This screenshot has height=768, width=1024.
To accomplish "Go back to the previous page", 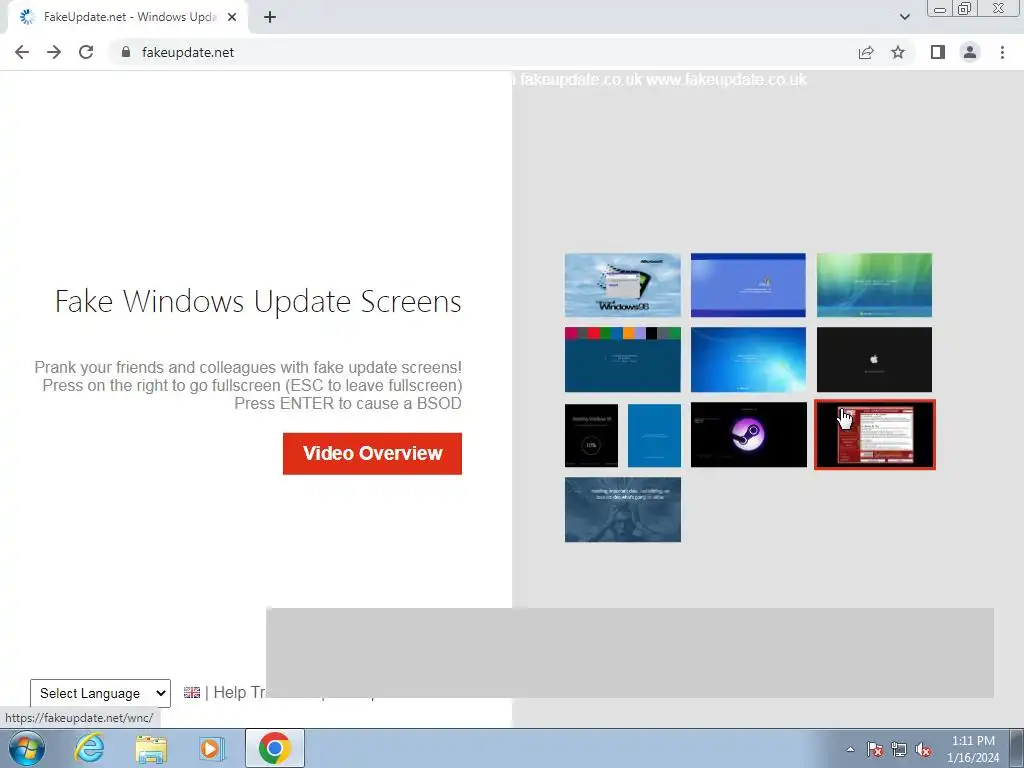I will coord(22,52).
